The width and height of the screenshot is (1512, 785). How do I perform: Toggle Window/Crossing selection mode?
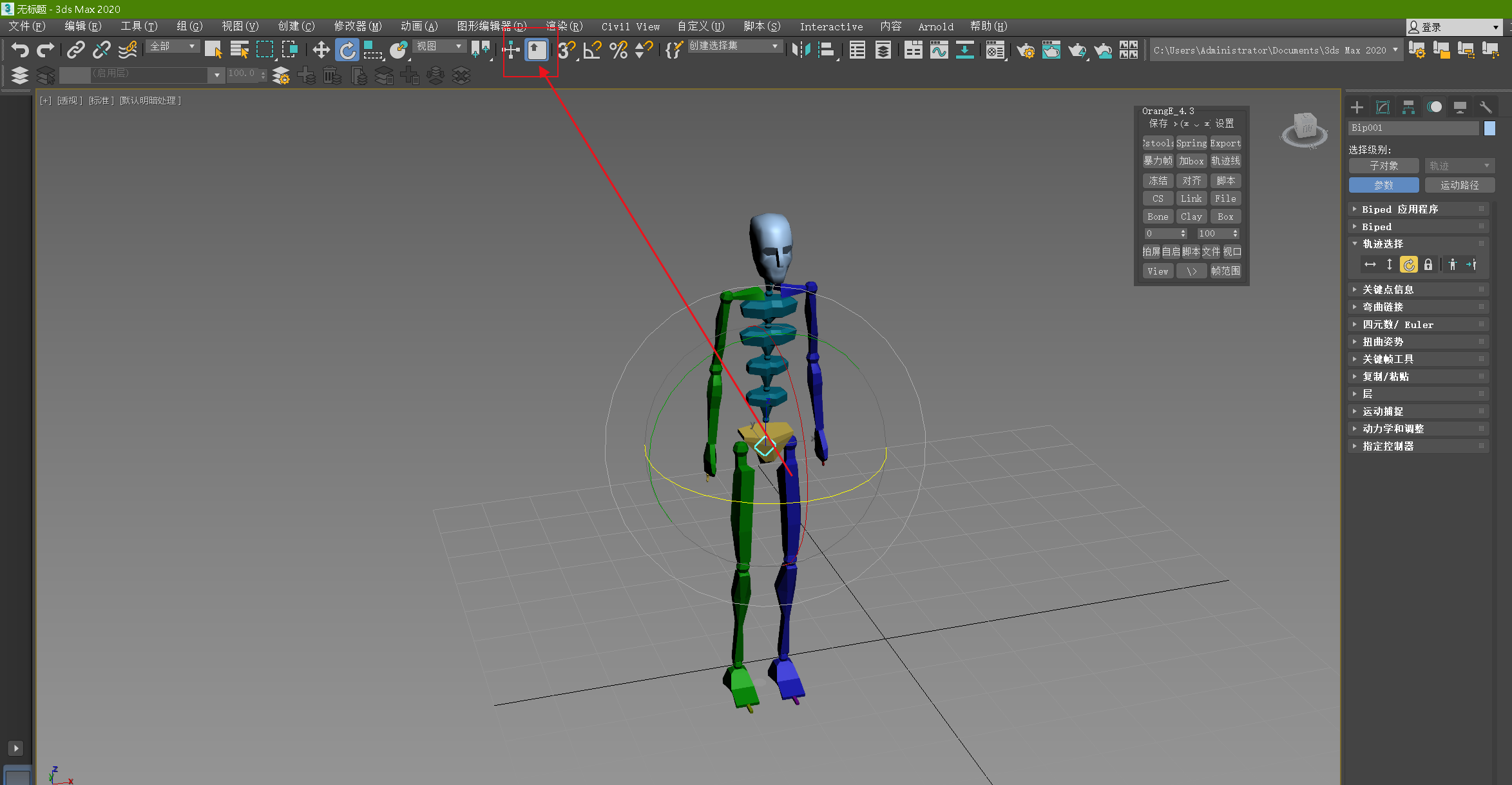[x=290, y=50]
